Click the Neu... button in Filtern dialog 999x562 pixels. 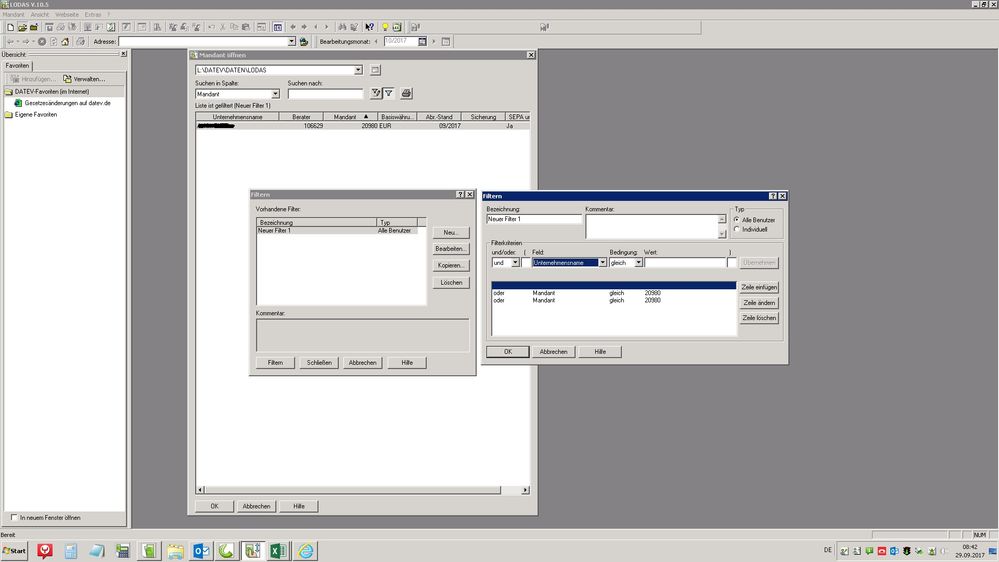tap(451, 233)
